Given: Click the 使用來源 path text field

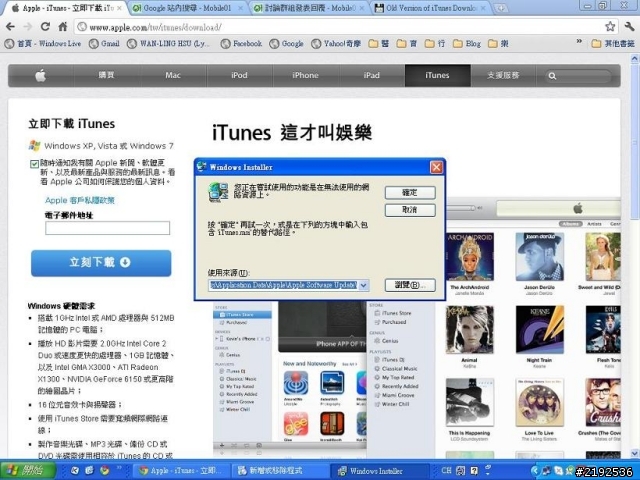Looking at the screenshot, I should [x=283, y=285].
